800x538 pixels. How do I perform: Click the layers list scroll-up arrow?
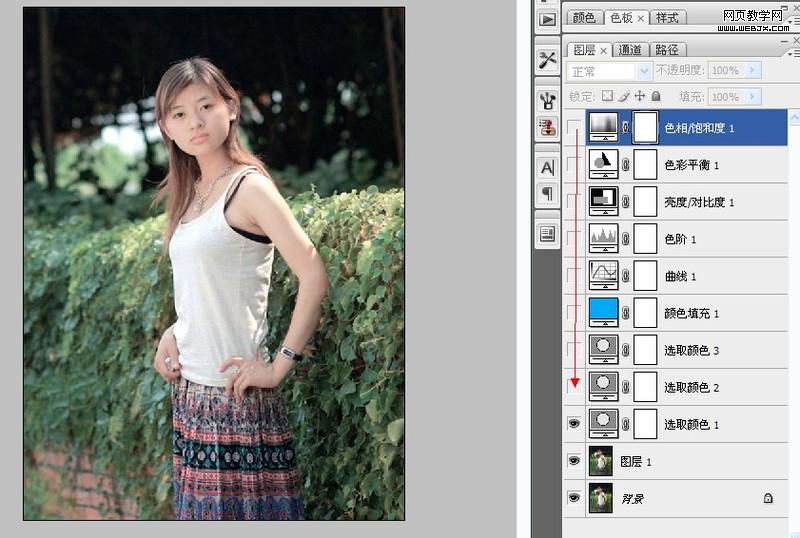click(x=794, y=118)
